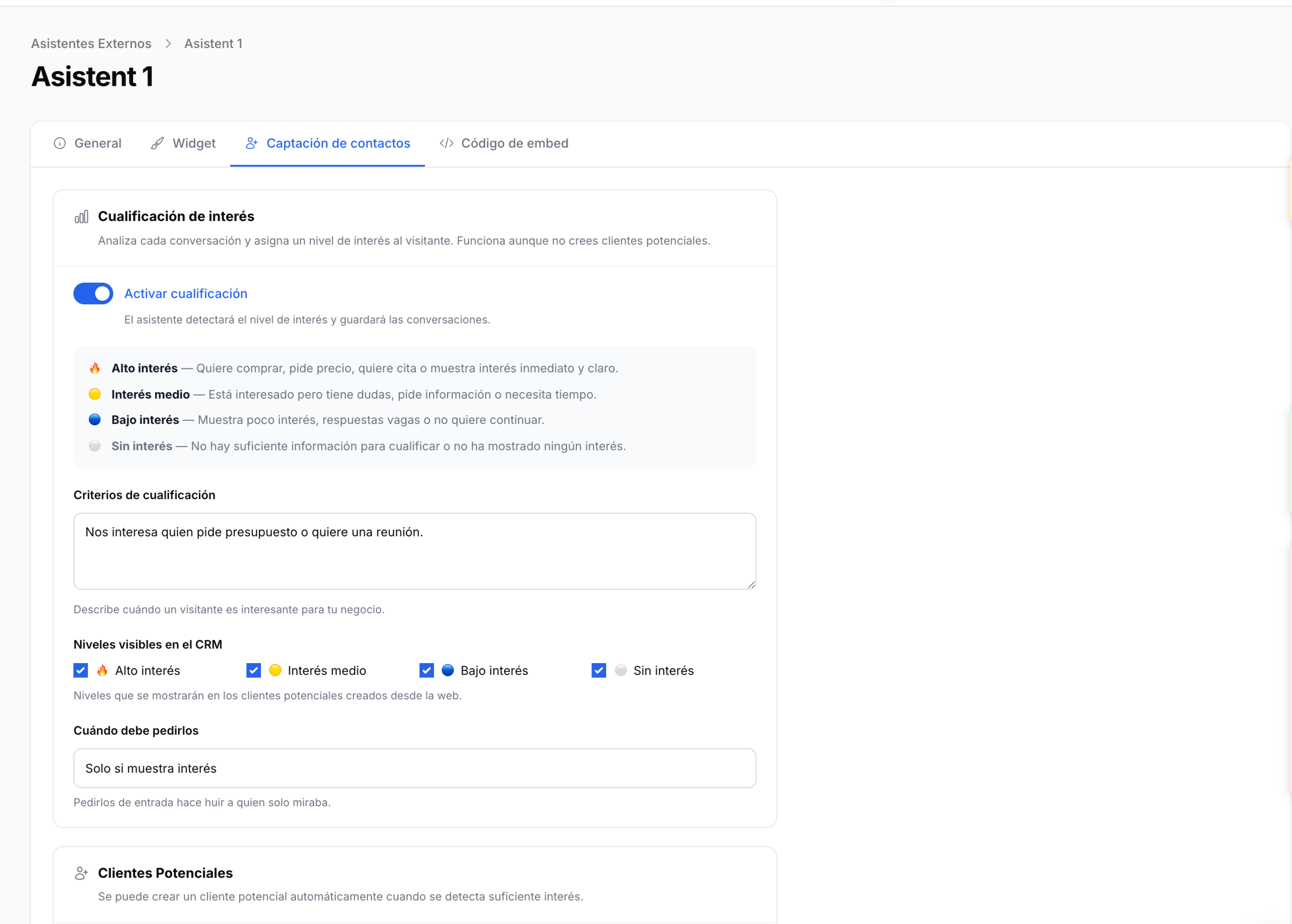Click the fire icon next to the Alto interés checkbox
The width and height of the screenshot is (1292, 924).
(x=102, y=670)
